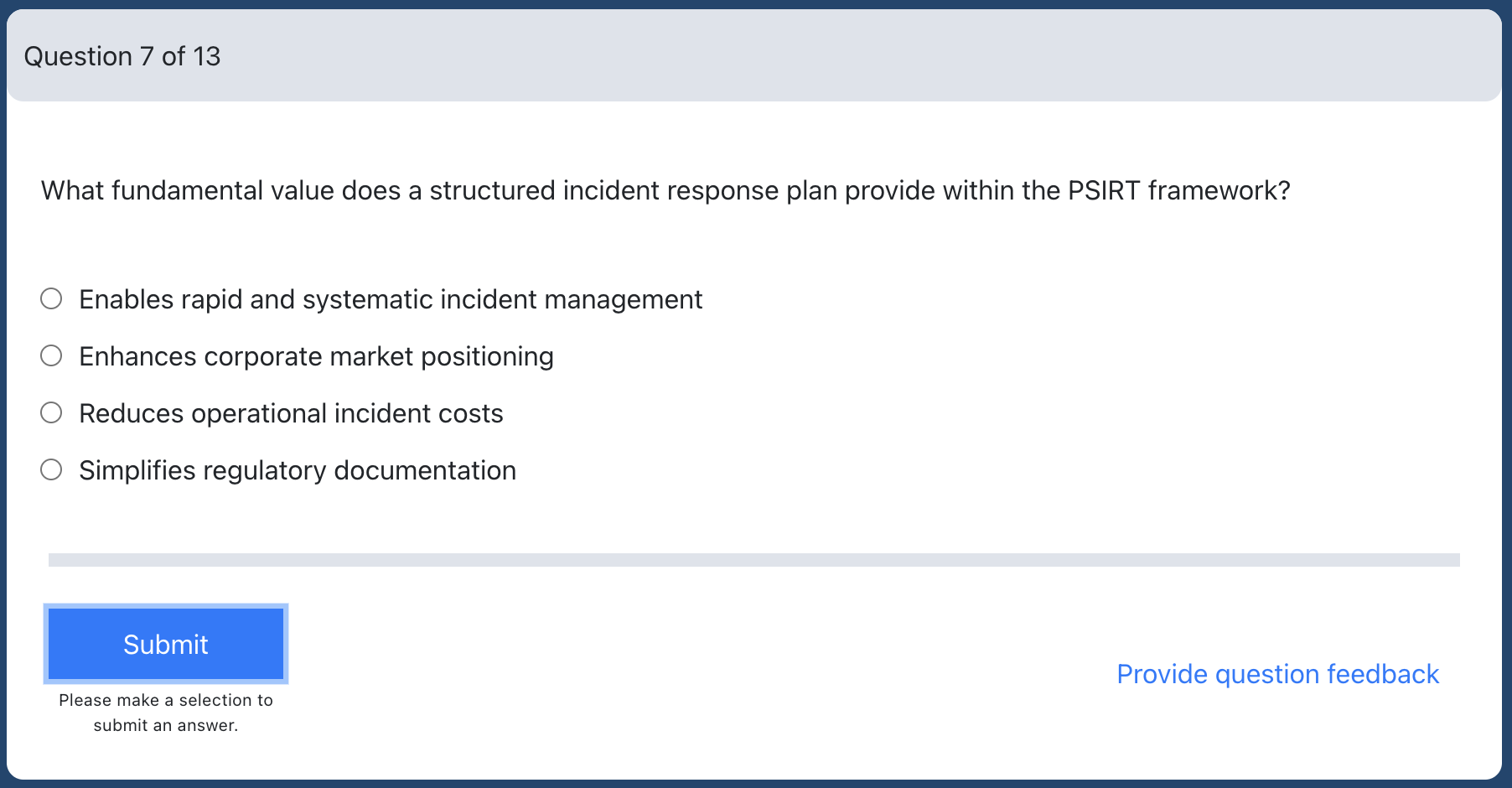This screenshot has width=1512, height=788.
Task: Select the 'Enables rapid and systematic' radio button
Action: tap(51, 298)
